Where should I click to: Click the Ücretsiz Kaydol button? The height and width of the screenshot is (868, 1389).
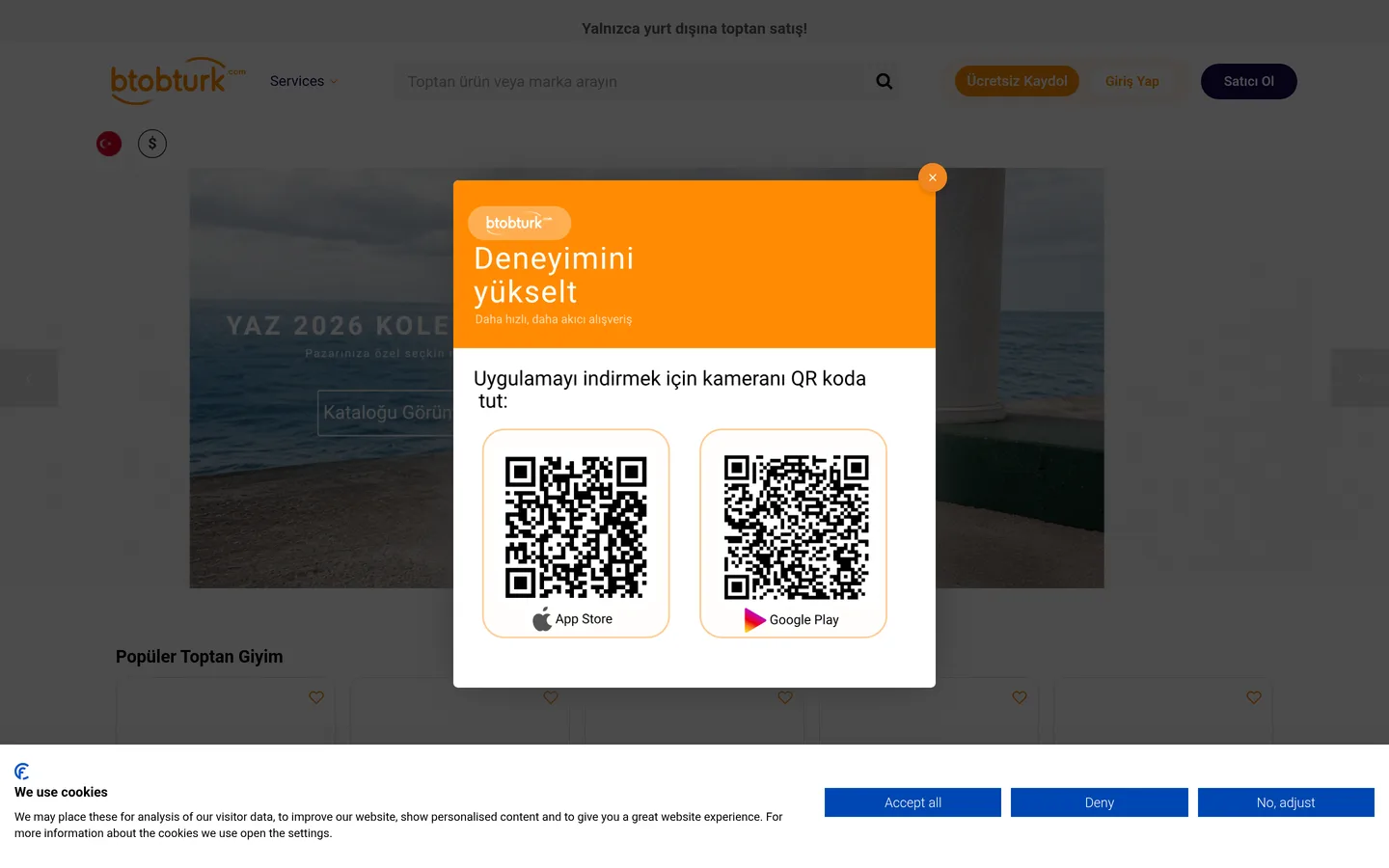[1017, 81]
